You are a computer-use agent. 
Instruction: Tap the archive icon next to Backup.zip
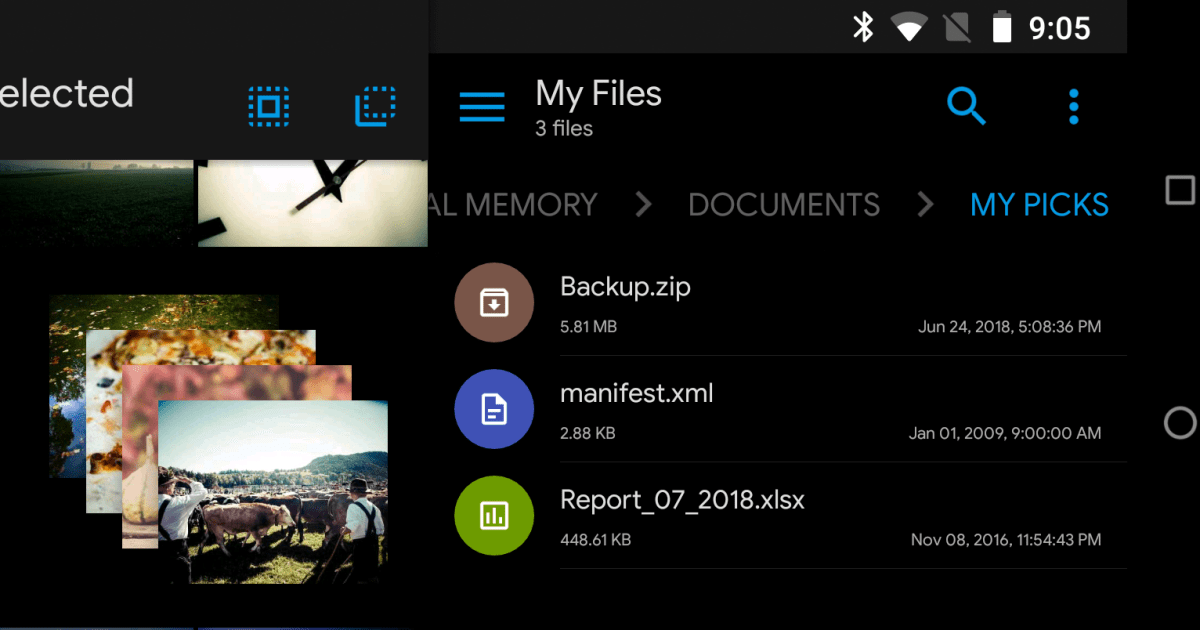494,302
